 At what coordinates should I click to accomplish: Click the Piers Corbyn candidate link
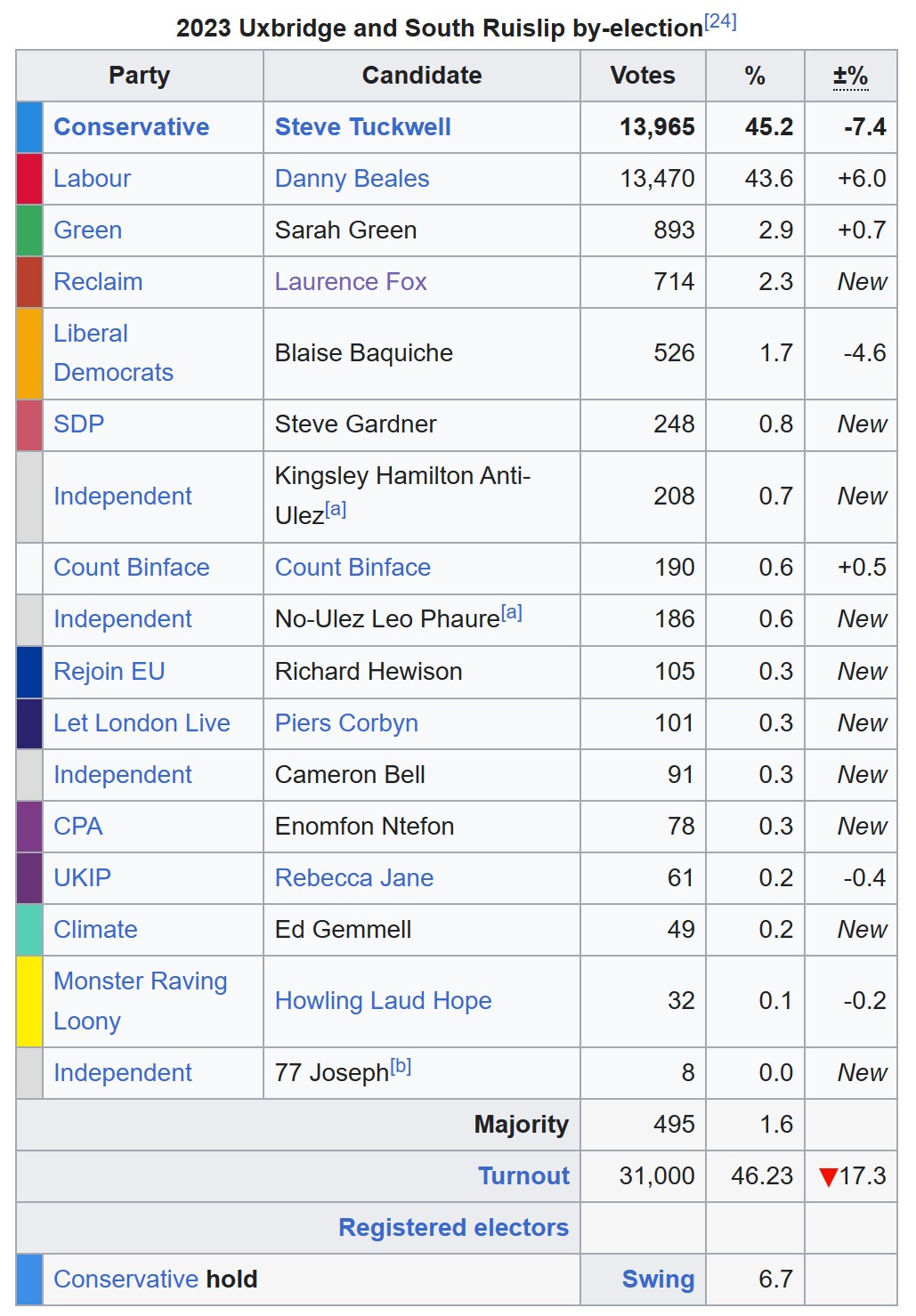346,723
